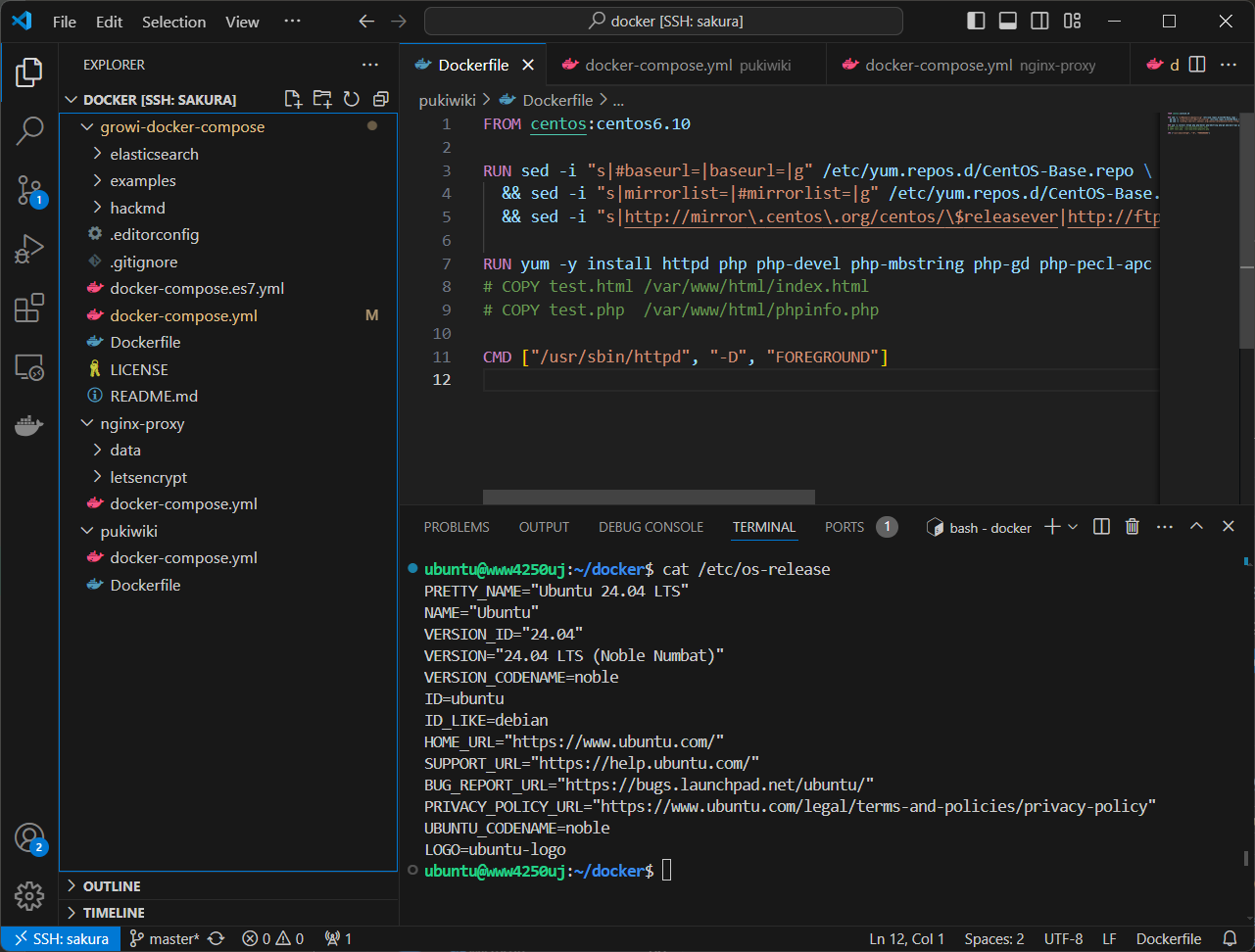Switch to DEBUG CONSOLE panel tab
Viewport: 1255px width, 952px height.
click(x=652, y=527)
